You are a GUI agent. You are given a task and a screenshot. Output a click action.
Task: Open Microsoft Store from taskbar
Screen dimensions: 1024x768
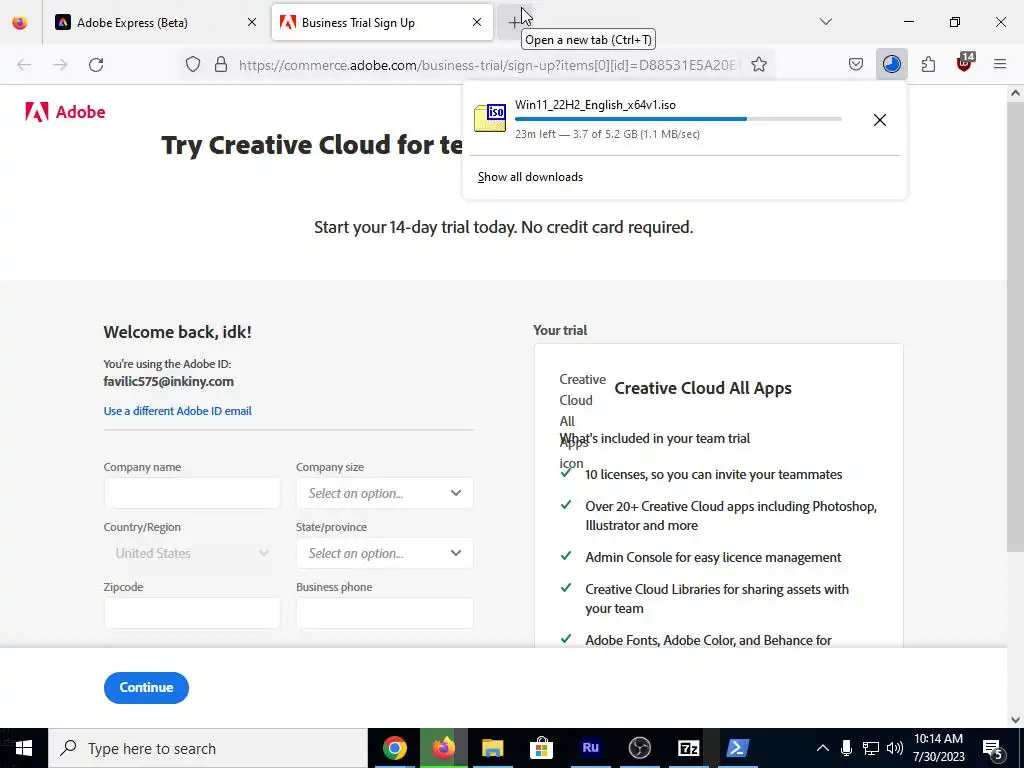[x=541, y=748]
